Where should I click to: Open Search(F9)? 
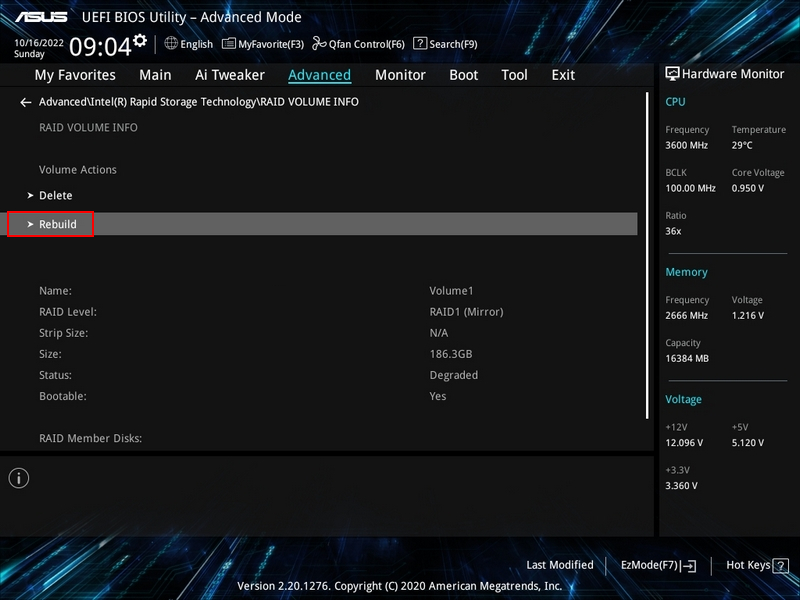445,44
